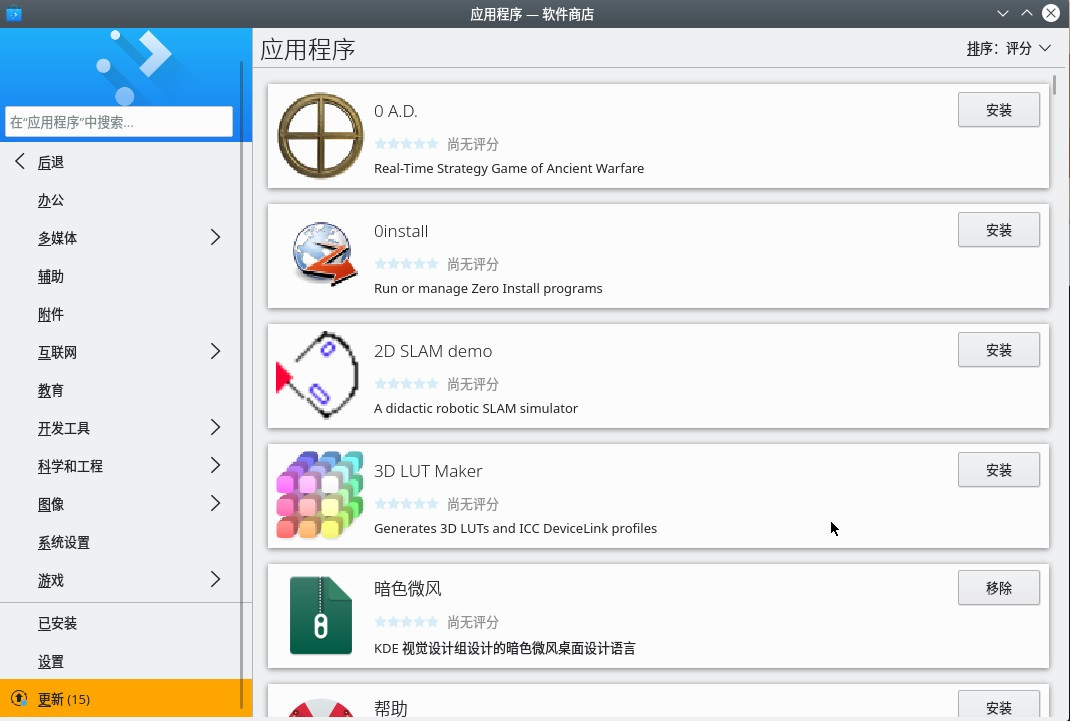Install 0 A.D. with its 安装 button

tap(998, 110)
